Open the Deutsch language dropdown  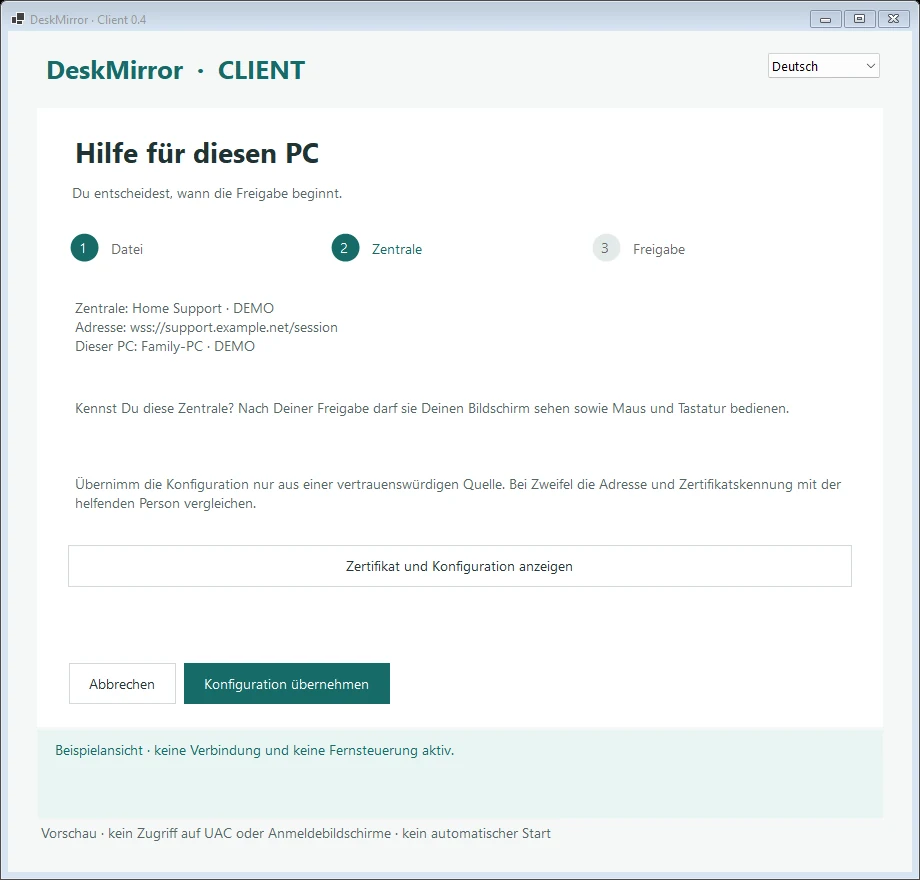(823, 66)
